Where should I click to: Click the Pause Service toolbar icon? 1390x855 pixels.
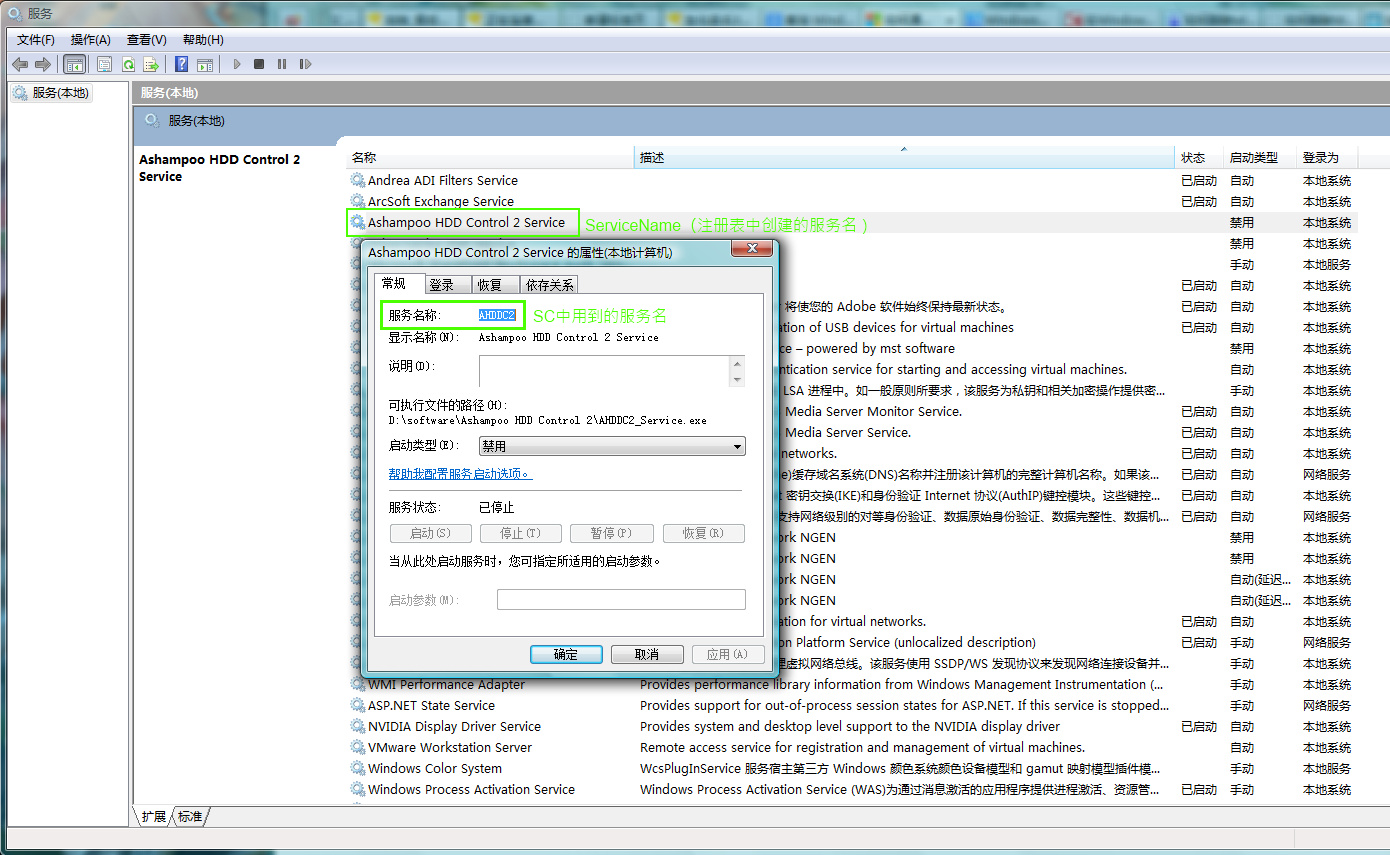282,64
